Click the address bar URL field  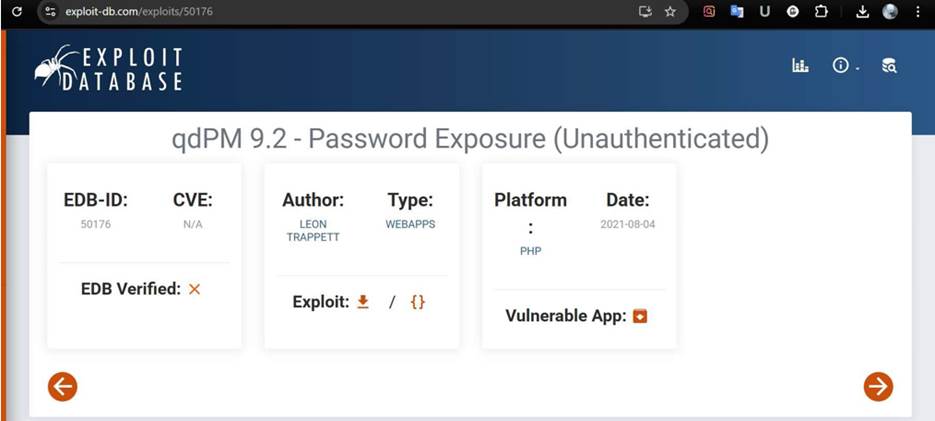pos(300,12)
